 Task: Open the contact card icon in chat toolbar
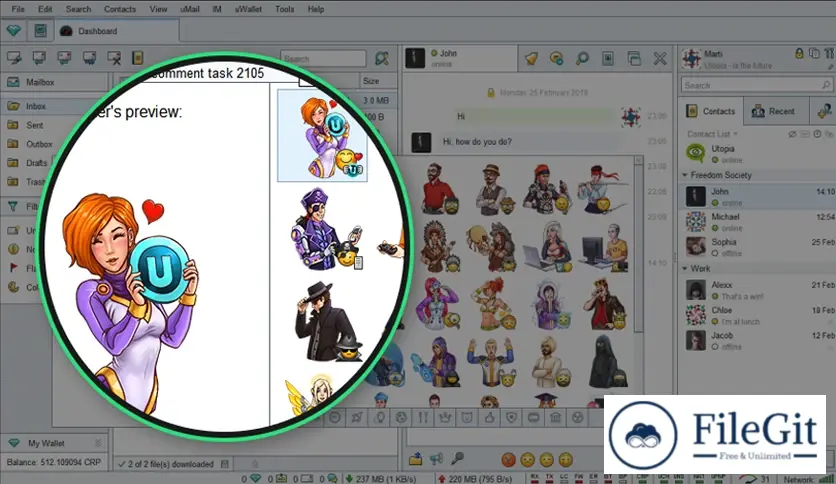[x=608, y=59]
